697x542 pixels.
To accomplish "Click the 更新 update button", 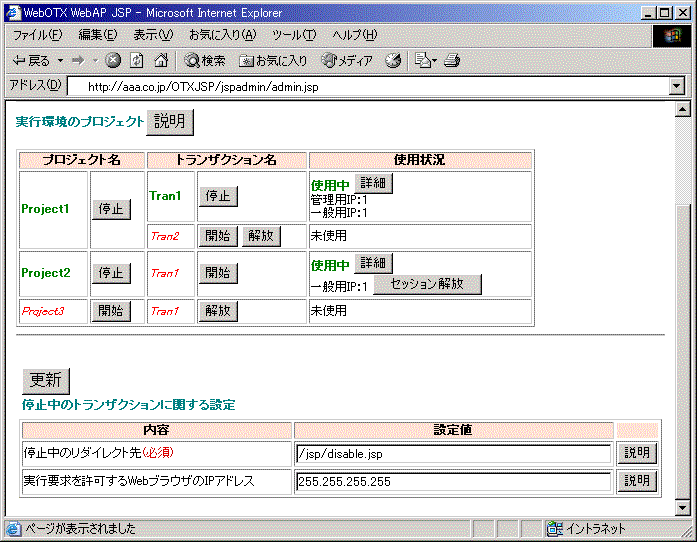I will (x=46, y=380).
